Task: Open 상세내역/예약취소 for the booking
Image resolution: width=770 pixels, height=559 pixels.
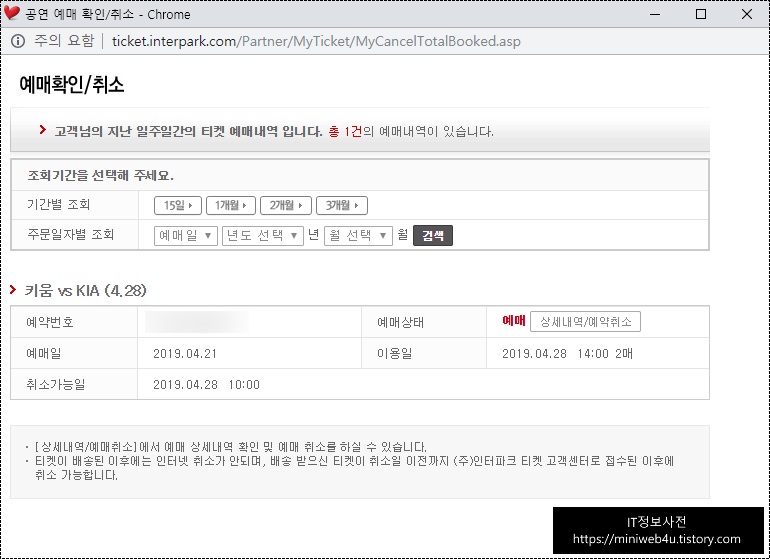Action: click(585, 322)
